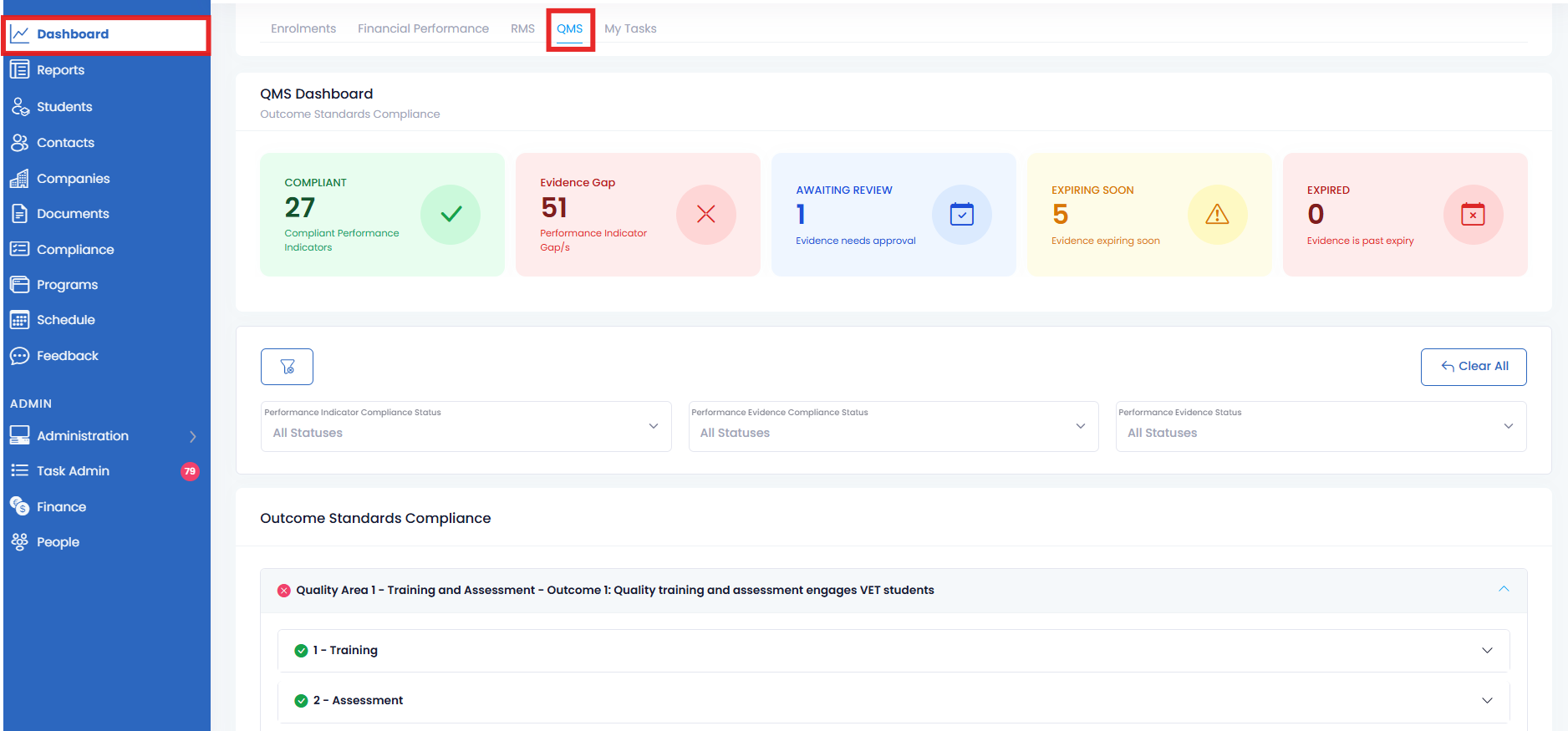Open Companies from the sidebar
1568x731 pixels.
point(20,179)
